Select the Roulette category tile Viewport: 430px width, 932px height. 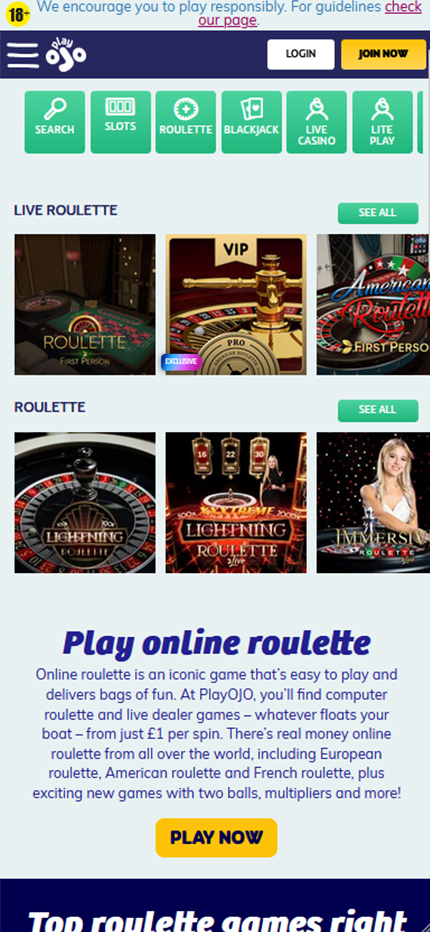(186, 122)
